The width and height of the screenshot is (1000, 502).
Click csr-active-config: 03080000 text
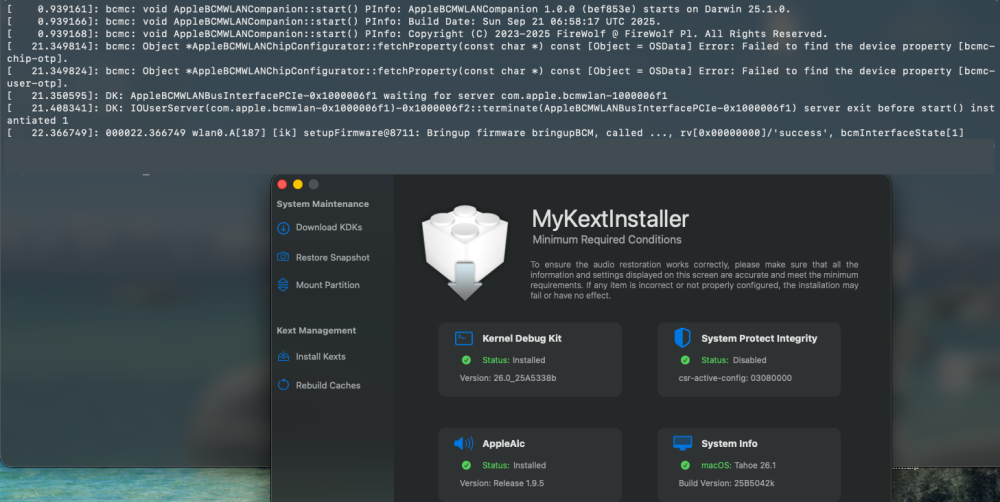coord(735,378)
